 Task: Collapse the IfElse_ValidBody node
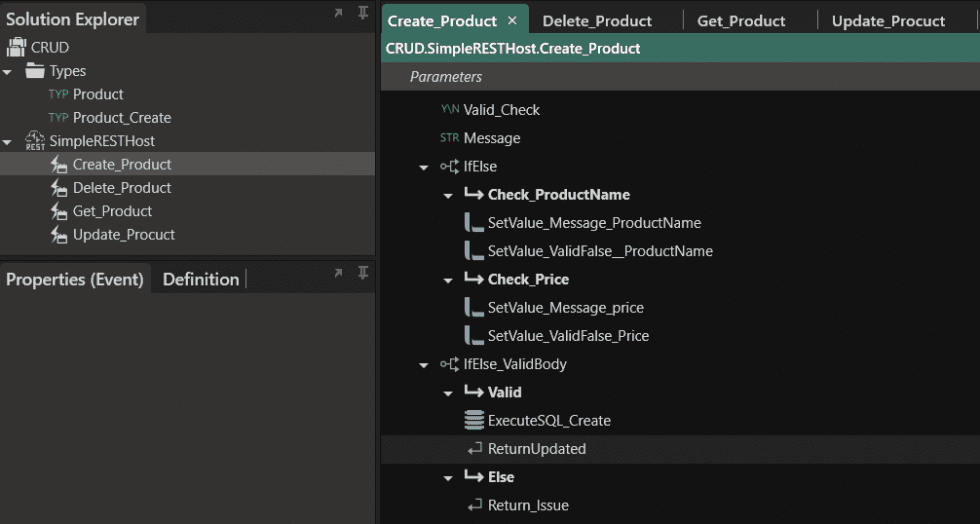click(424, 365)
